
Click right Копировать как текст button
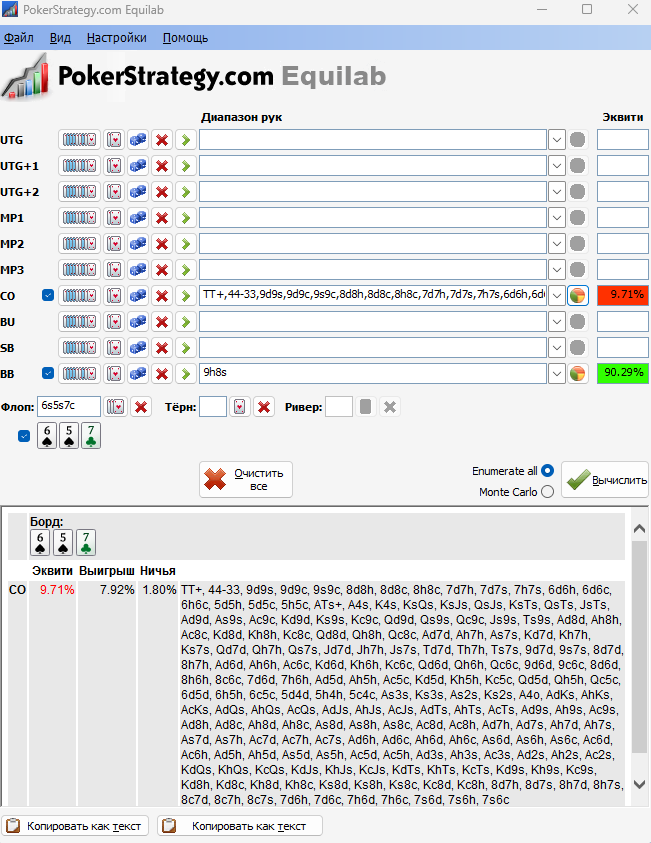pyautogui.click(x=240, y=826)
